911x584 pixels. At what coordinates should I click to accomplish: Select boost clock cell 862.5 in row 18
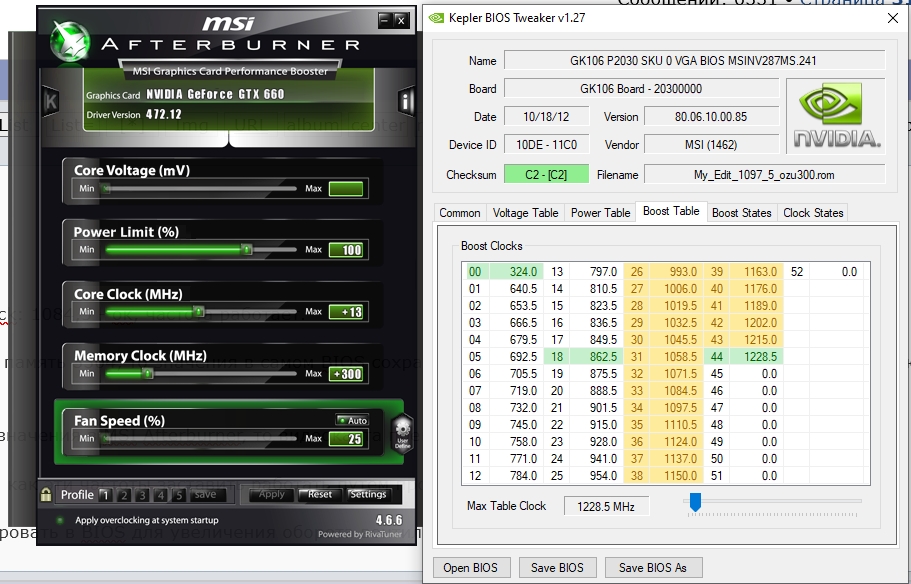[x=596, y=357]
